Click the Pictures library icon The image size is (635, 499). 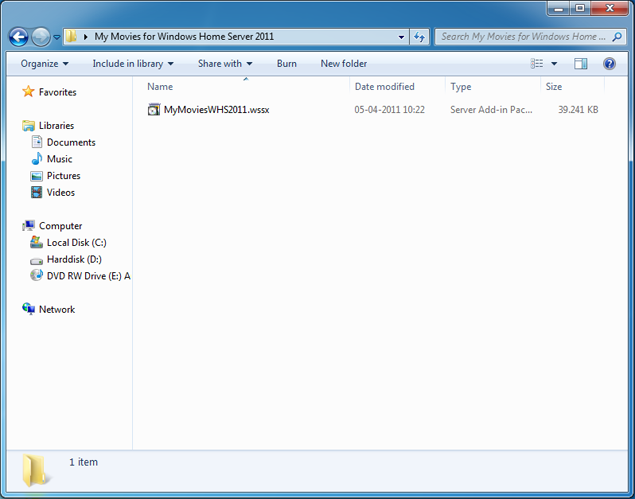pos(36,176)
